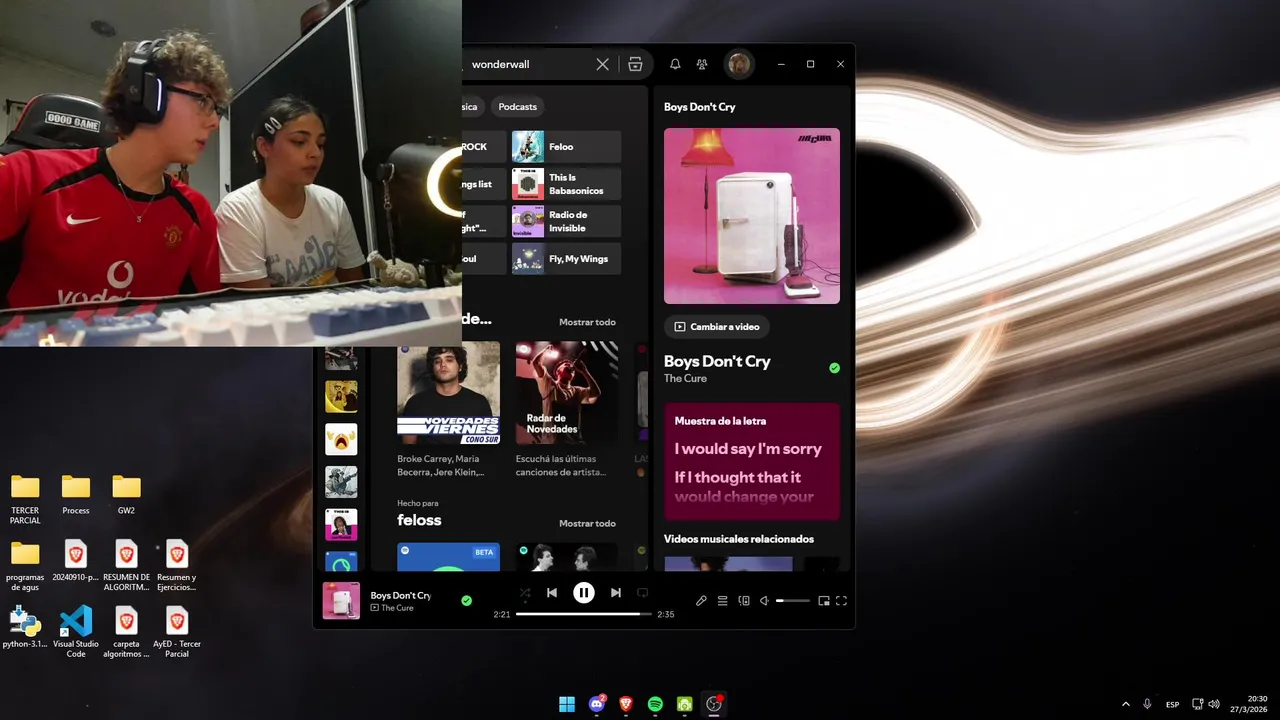
Task: Open TERCER PARCIAL desktop folder
Action: [x=25, y=499]
